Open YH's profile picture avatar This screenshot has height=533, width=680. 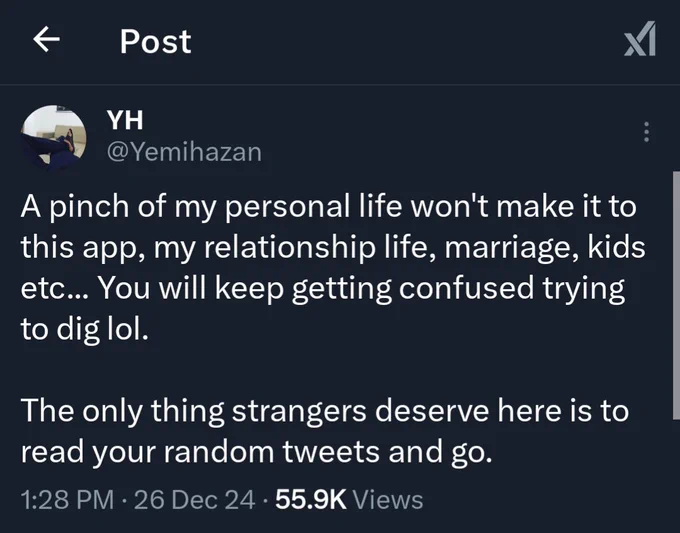coord(53,137)
